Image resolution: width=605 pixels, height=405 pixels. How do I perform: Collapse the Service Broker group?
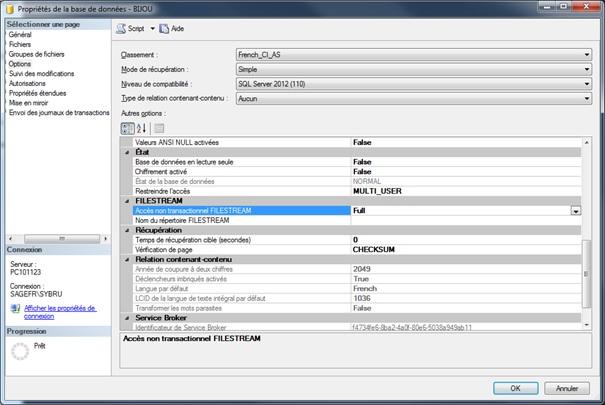pyautogui.click(x=126, y=317)
